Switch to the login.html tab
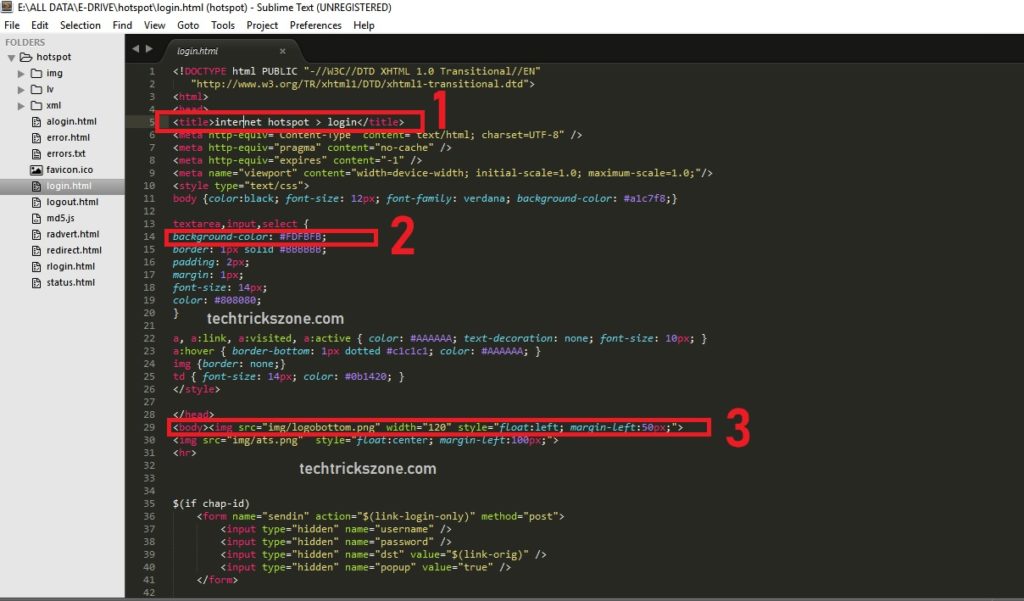 pos(198,50)
